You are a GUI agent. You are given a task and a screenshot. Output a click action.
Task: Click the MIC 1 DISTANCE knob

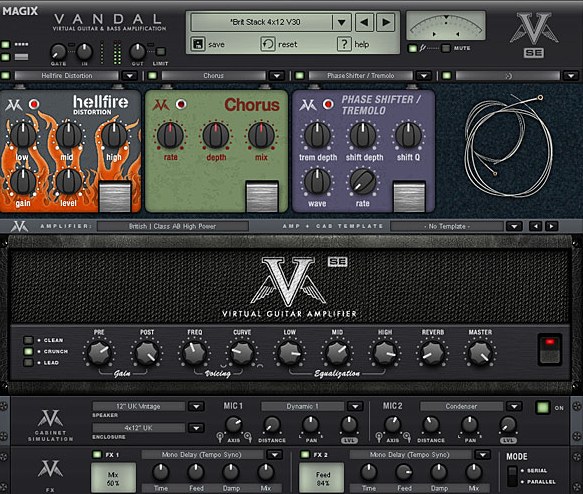272,424
